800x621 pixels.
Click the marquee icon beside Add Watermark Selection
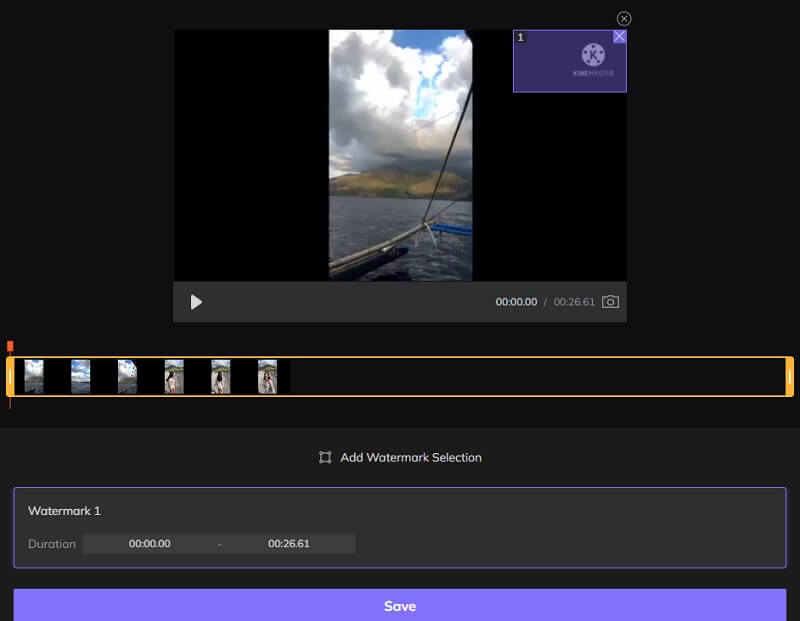pos(326,457)
